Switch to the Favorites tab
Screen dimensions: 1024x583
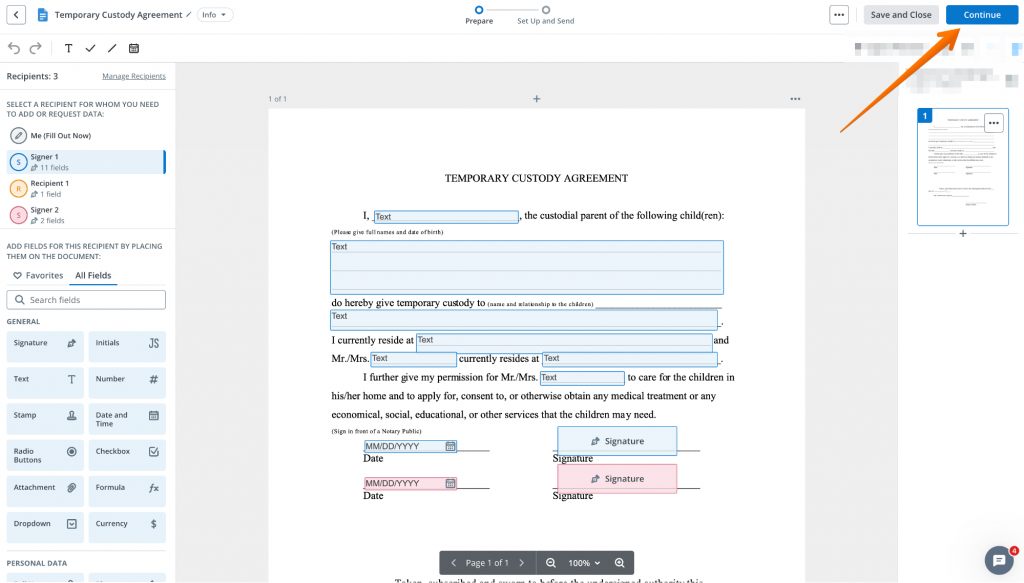point(39,276)
